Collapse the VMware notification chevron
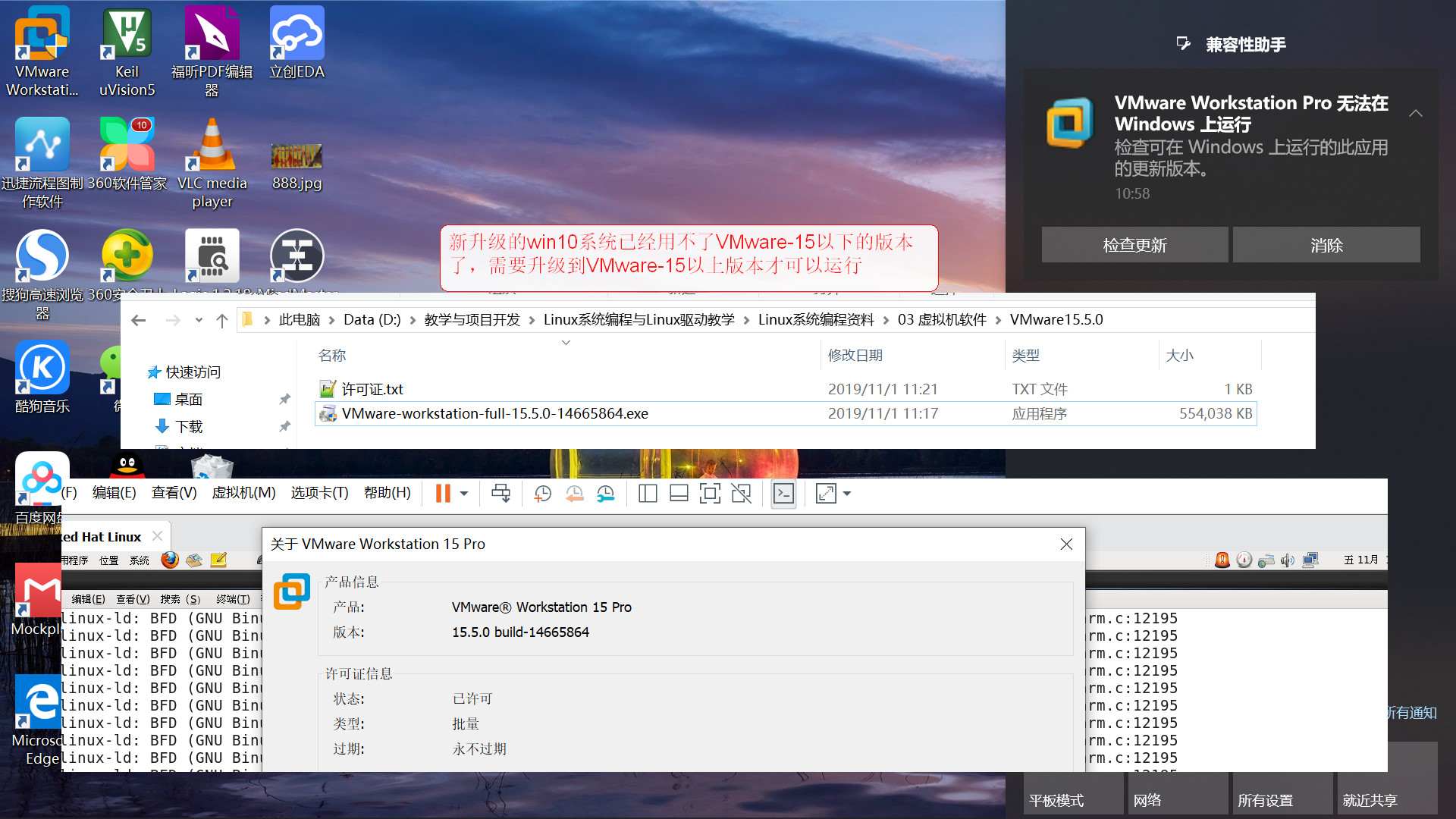 click(x=1415, y=113)
